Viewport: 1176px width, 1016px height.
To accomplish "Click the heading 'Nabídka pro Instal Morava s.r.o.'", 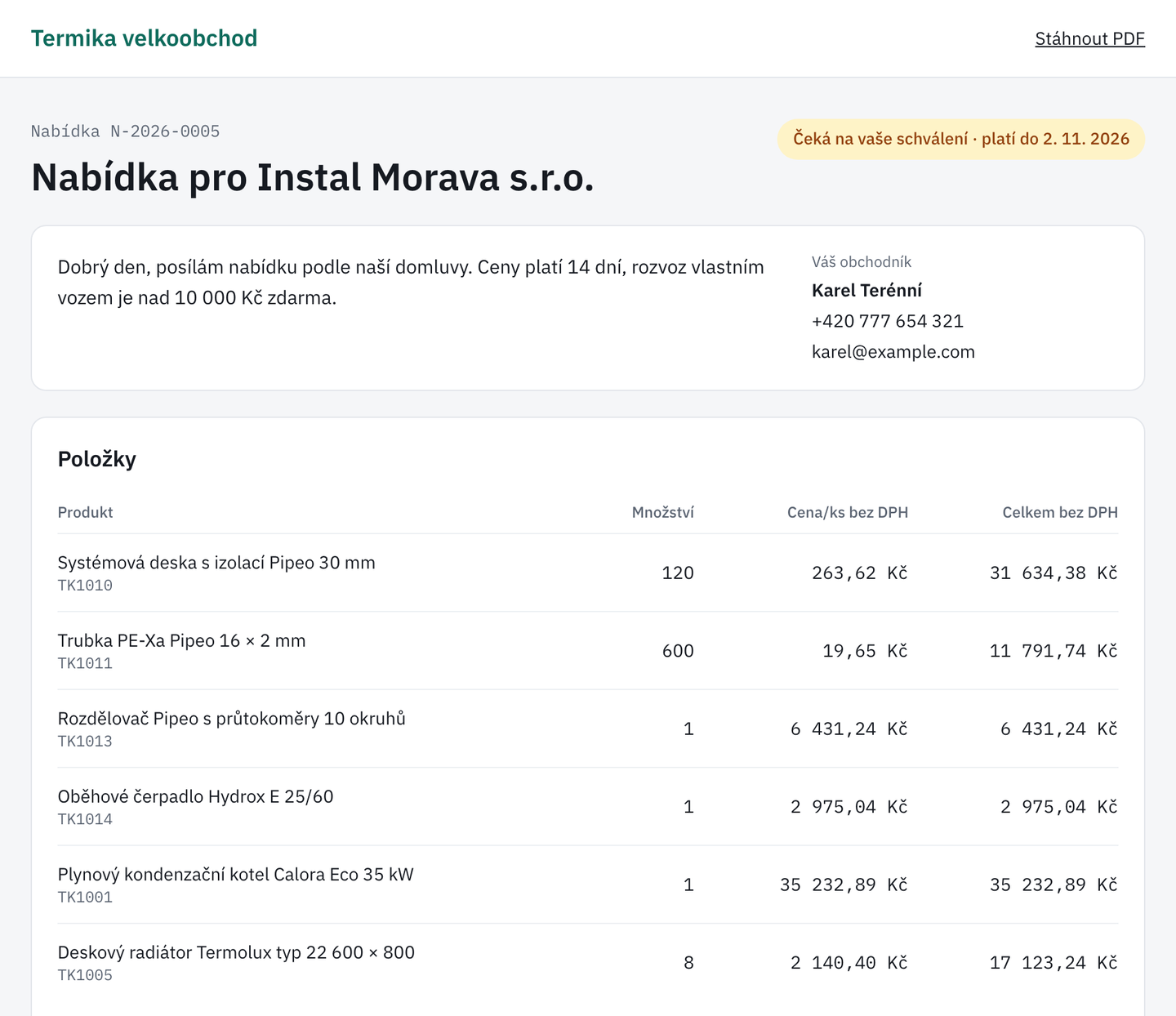I will [313, 177].
